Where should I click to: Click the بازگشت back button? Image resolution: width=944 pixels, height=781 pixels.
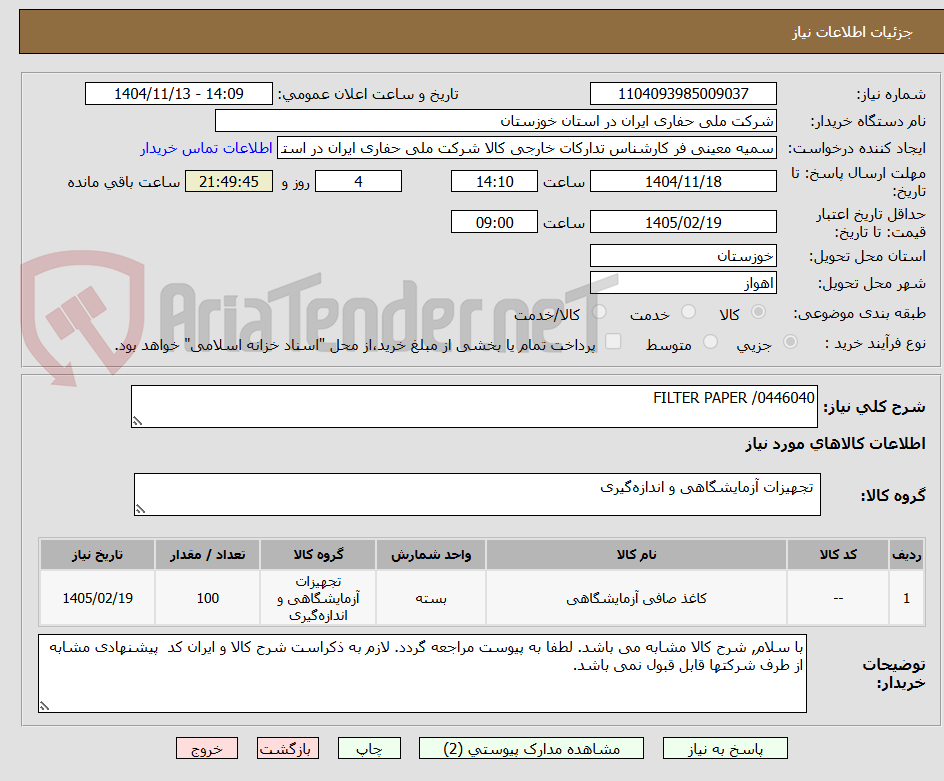tap(288, 748)
